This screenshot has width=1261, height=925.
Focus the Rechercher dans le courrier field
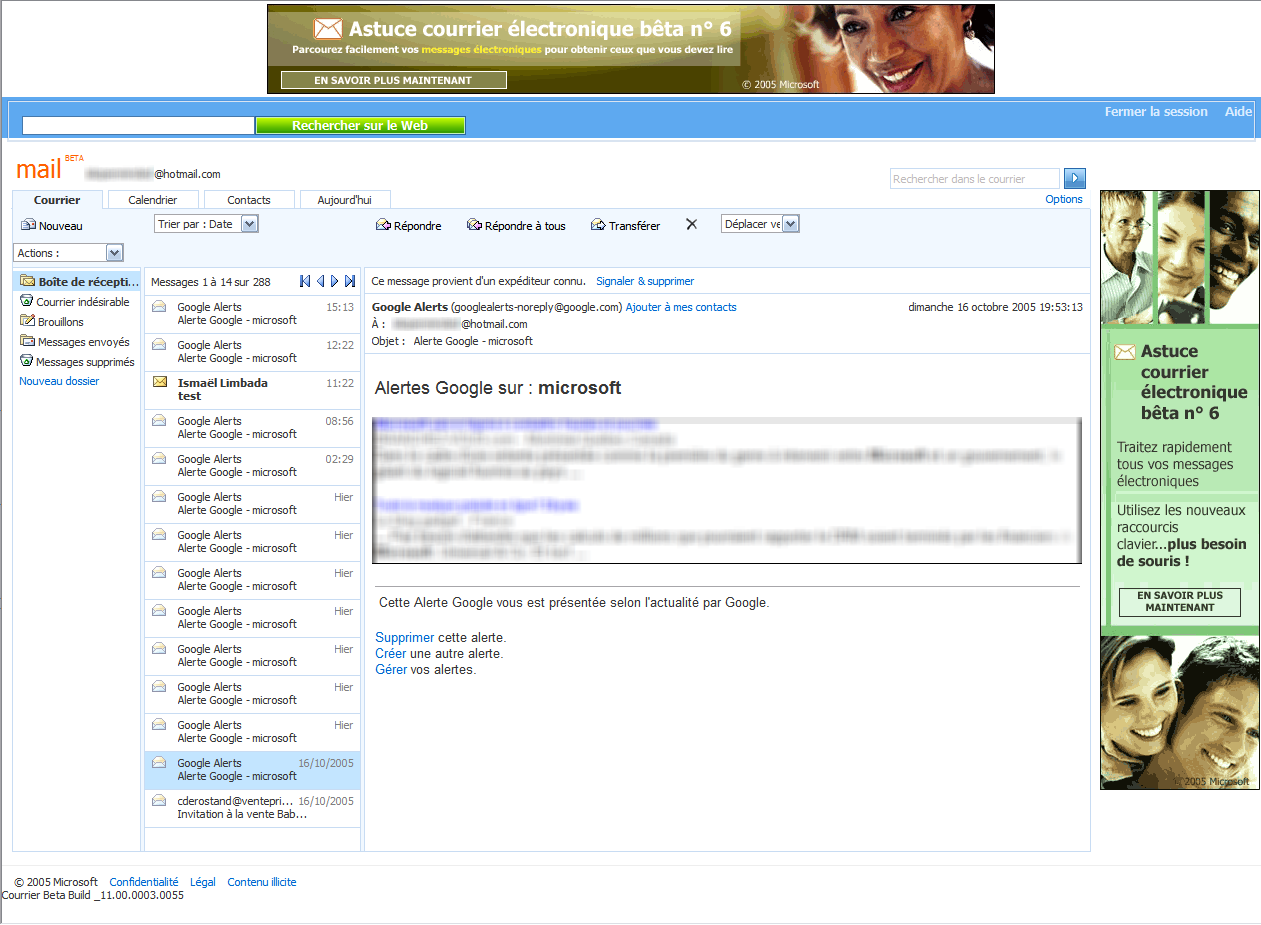(x=975, y=179)
